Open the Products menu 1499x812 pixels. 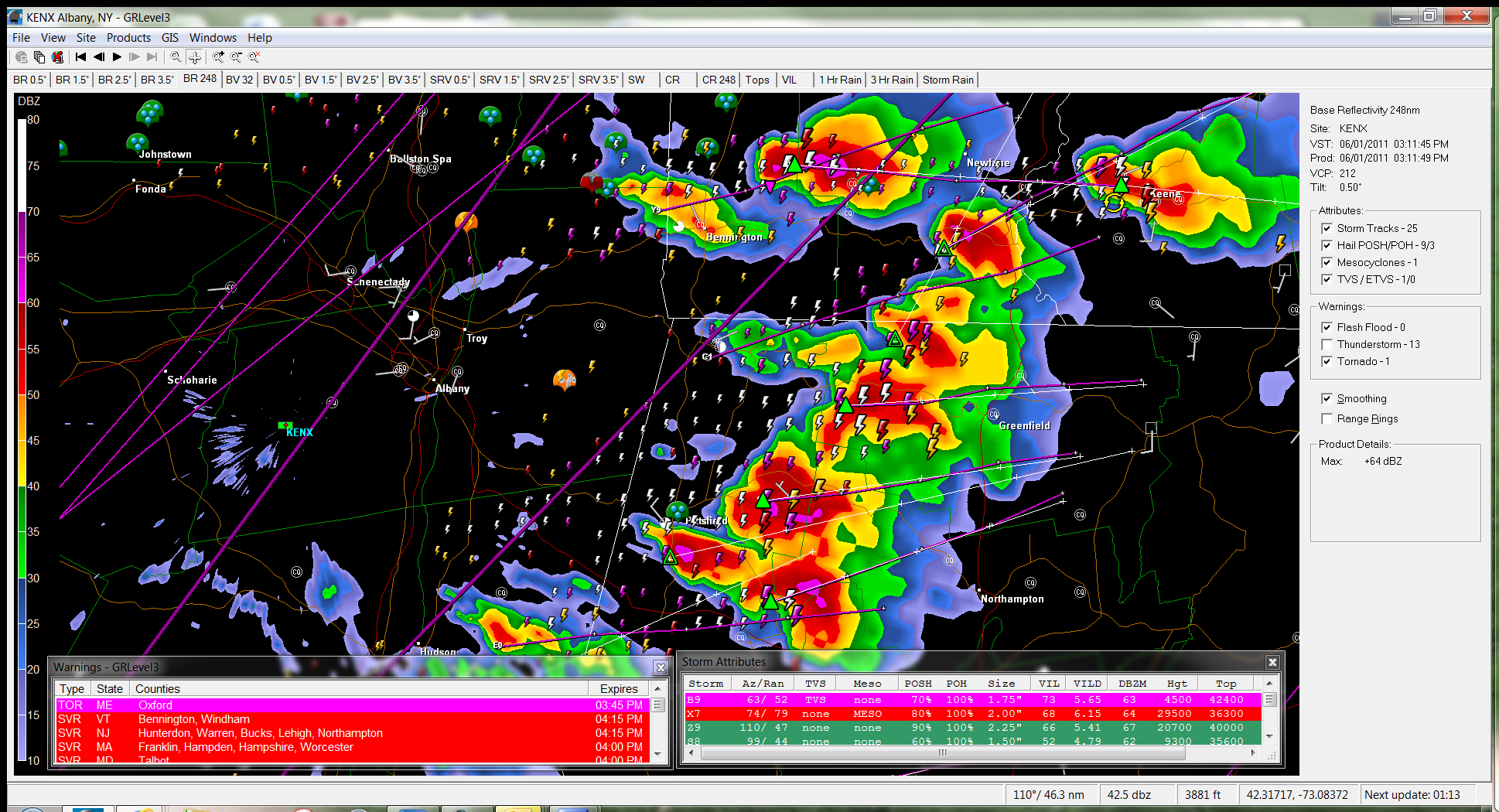[128, 37]
